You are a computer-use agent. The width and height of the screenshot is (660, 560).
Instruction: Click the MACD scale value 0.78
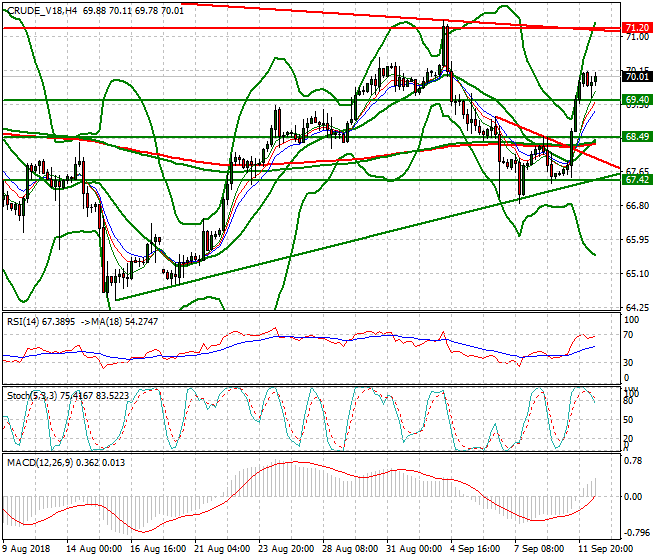[634, 461]
